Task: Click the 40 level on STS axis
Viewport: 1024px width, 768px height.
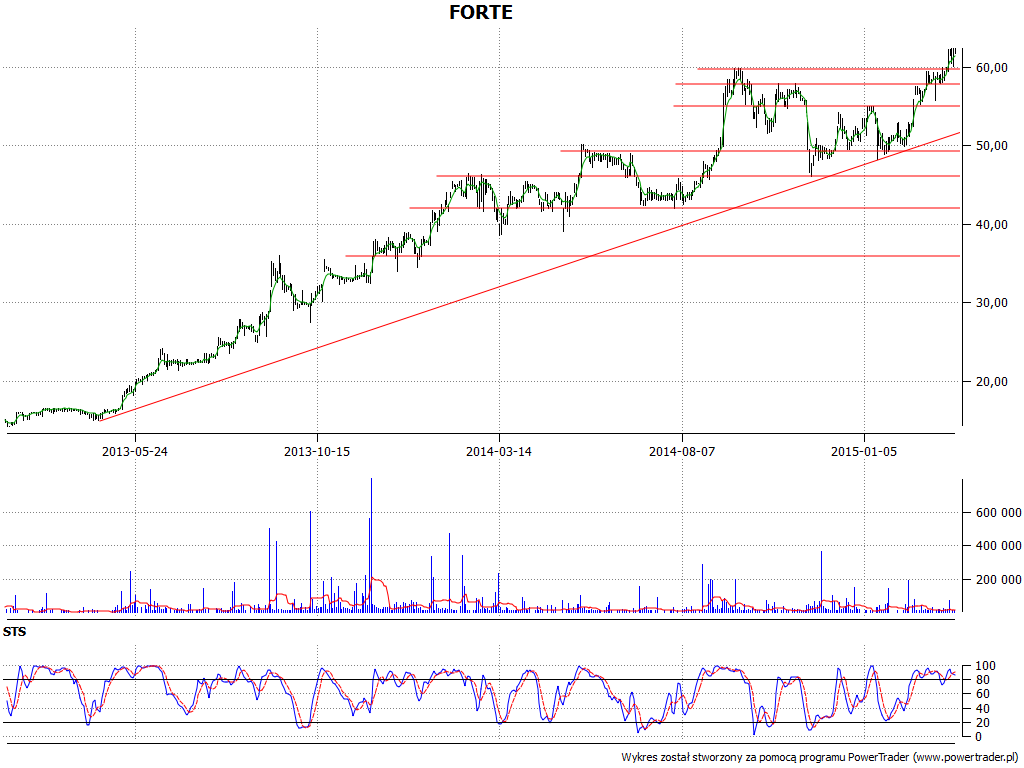Action: tap(982, 709)
